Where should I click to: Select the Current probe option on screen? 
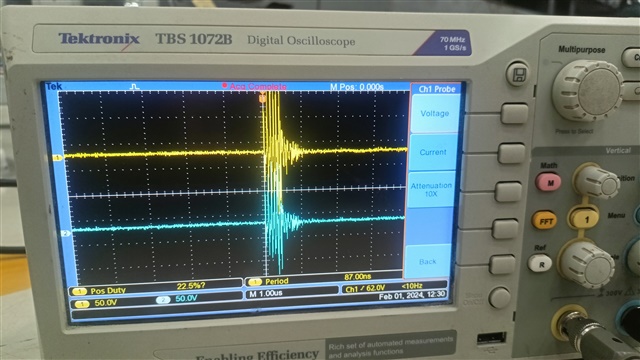pyautogui.click(x=433, y=152)
